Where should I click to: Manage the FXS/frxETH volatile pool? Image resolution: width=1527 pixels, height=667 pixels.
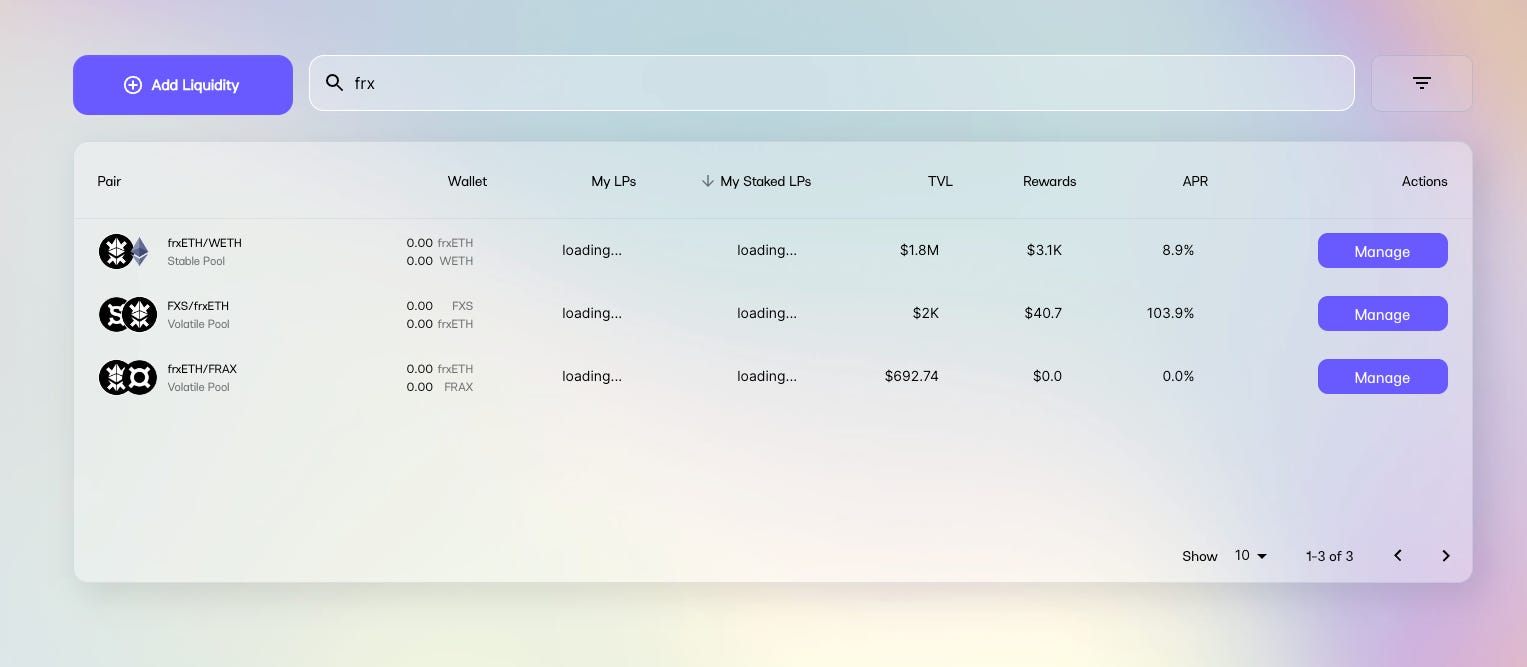point(1382,314)
